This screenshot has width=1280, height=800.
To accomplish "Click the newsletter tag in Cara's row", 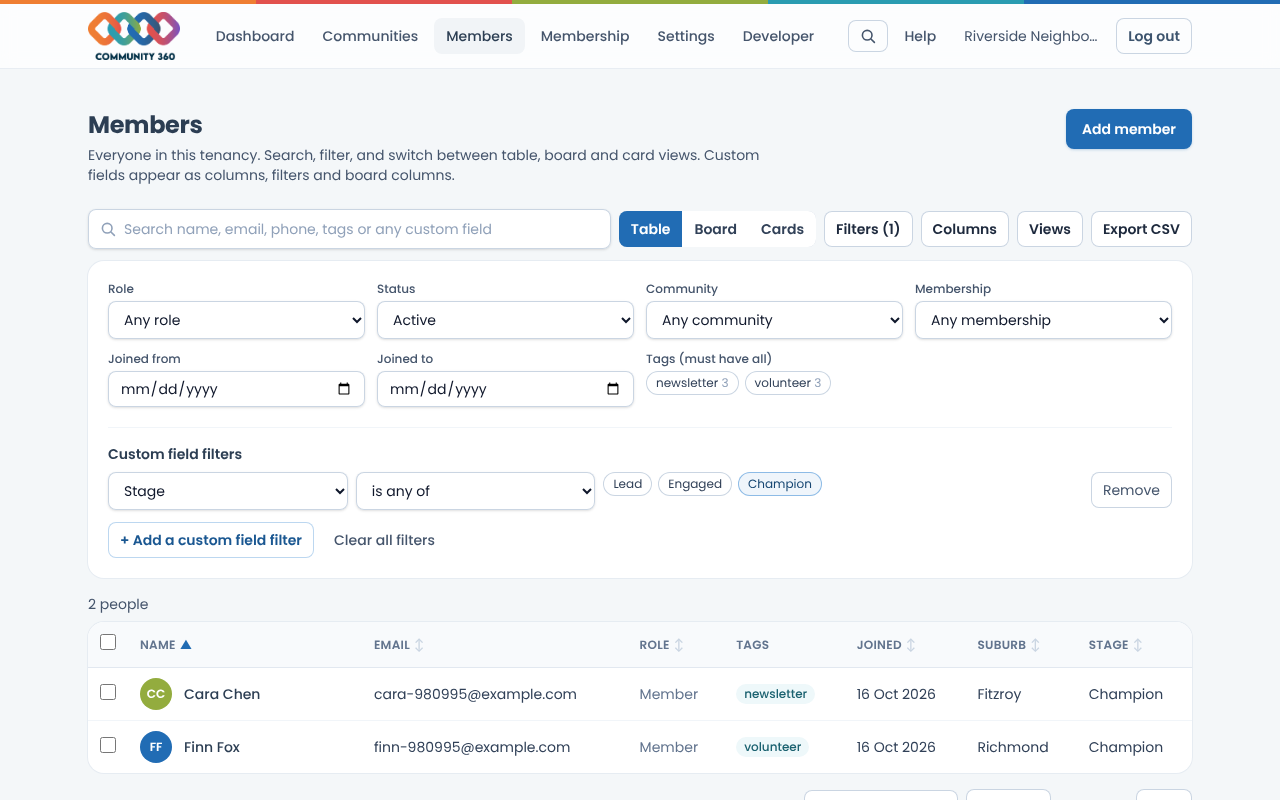I will tap(775, 694).
